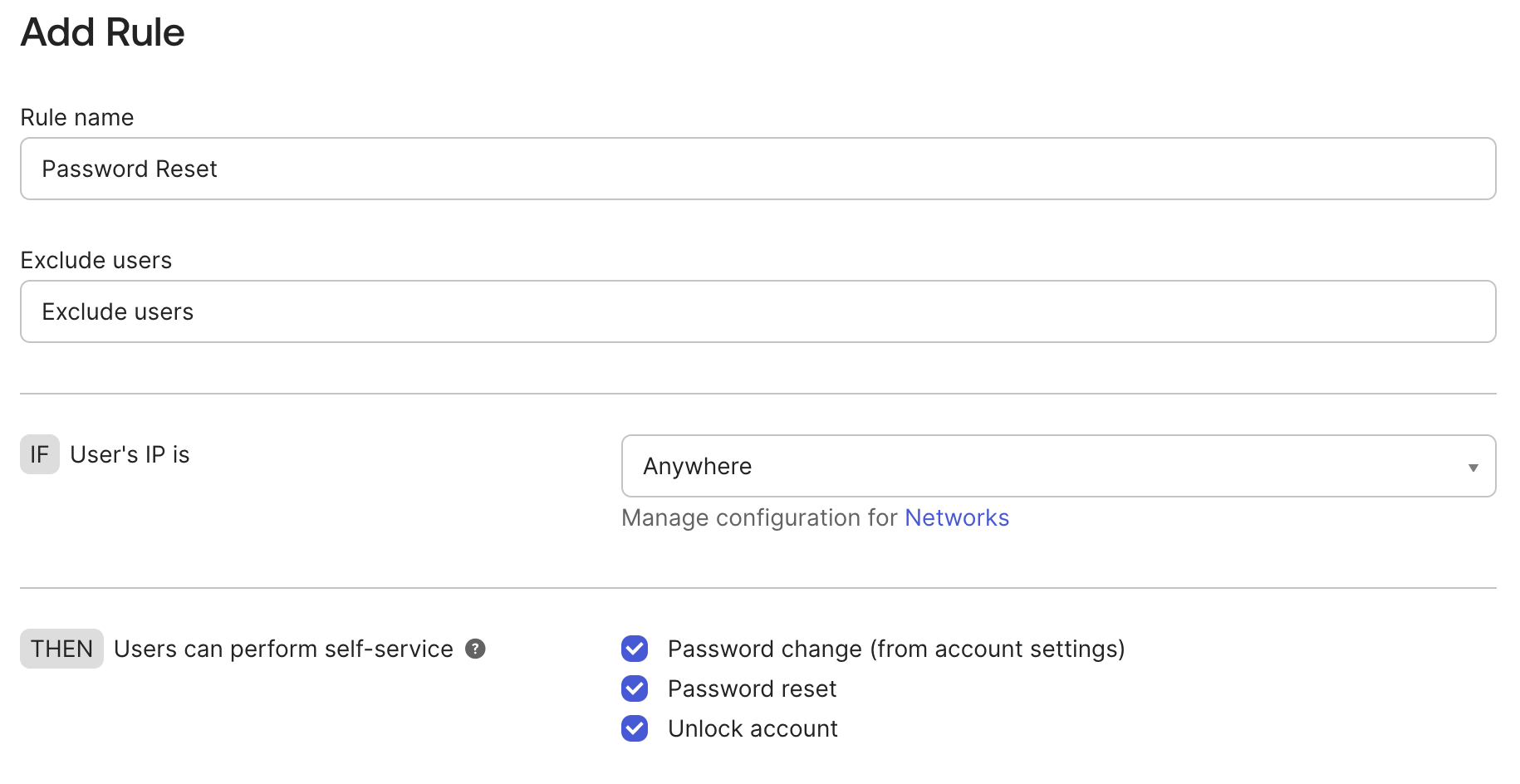
Task: Click the dropdown arrow in the Anywhere field
Action: [1473, 468]
